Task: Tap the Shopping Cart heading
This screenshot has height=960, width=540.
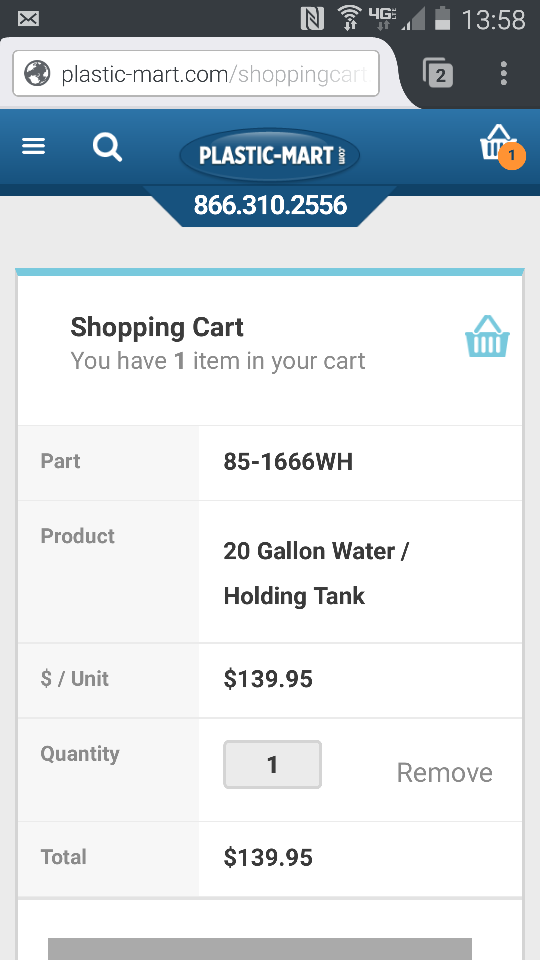Action: pyautogui.click(x=157, y=328)
